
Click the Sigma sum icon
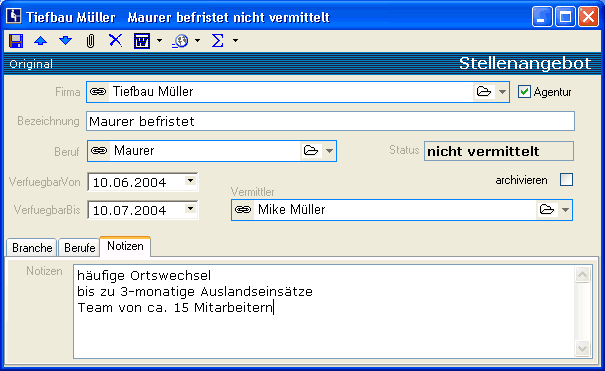(x=218, y=40)
